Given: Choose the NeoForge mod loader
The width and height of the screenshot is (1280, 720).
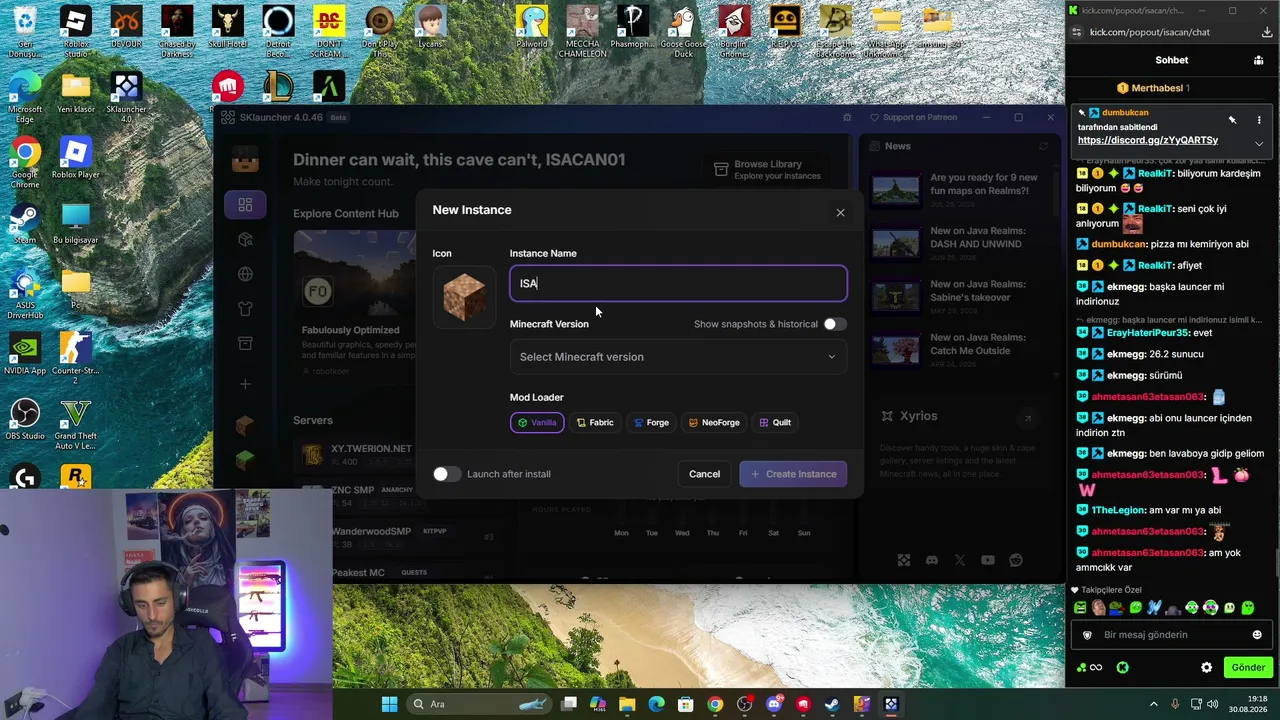Looking at the screenshot, I should pos(714,423).
